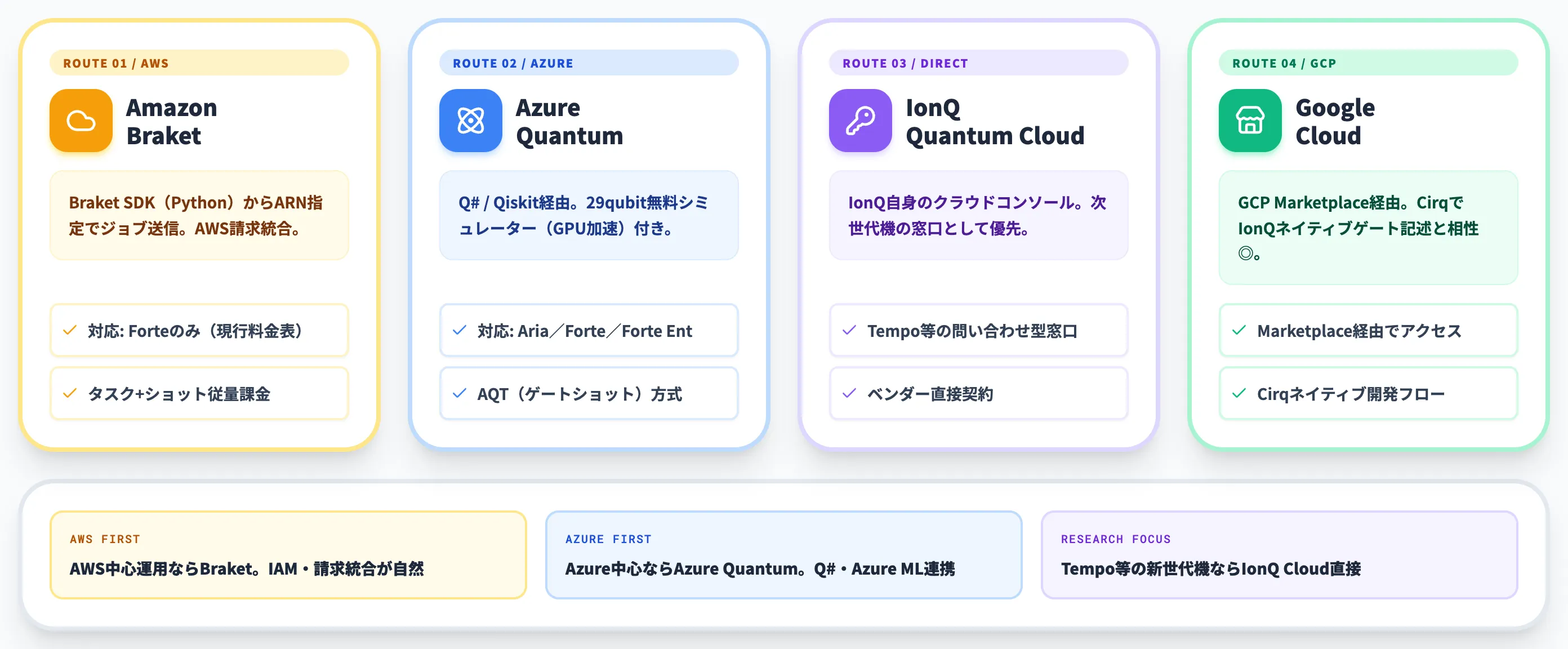Click the orange Amazon Braket cloud icon

click(81, 121)
